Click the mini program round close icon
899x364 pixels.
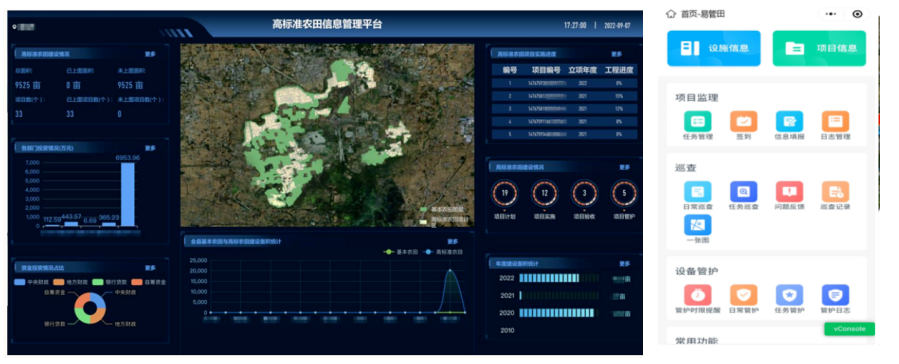point(857,14)
